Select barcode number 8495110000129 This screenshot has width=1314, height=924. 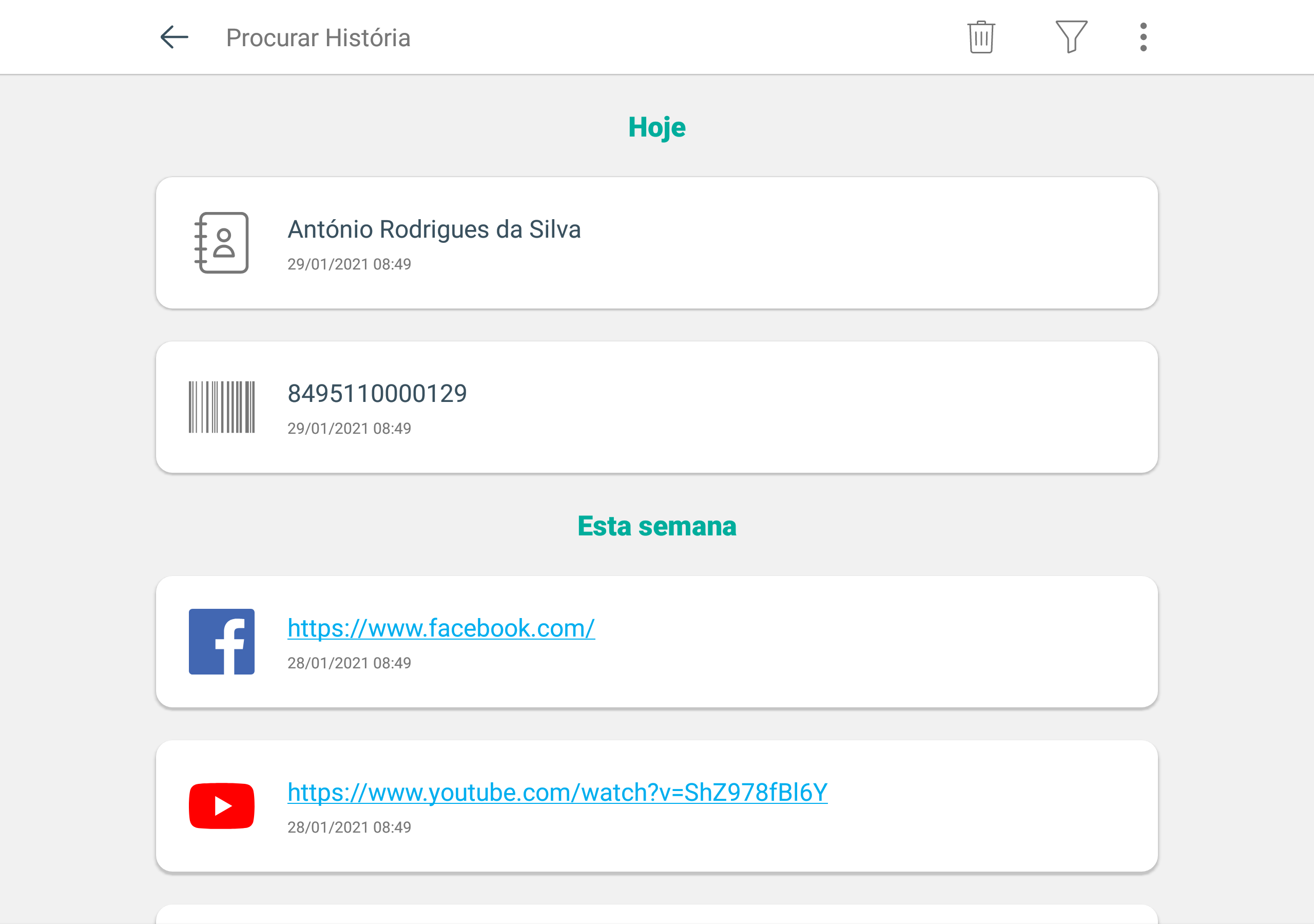(656, 407)
